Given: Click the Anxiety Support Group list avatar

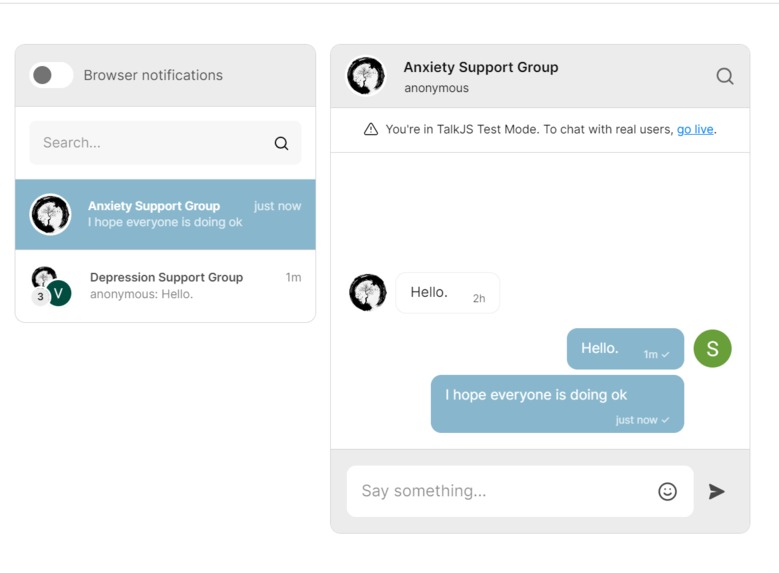Looking at the screenshot, I should click(51, 214).
